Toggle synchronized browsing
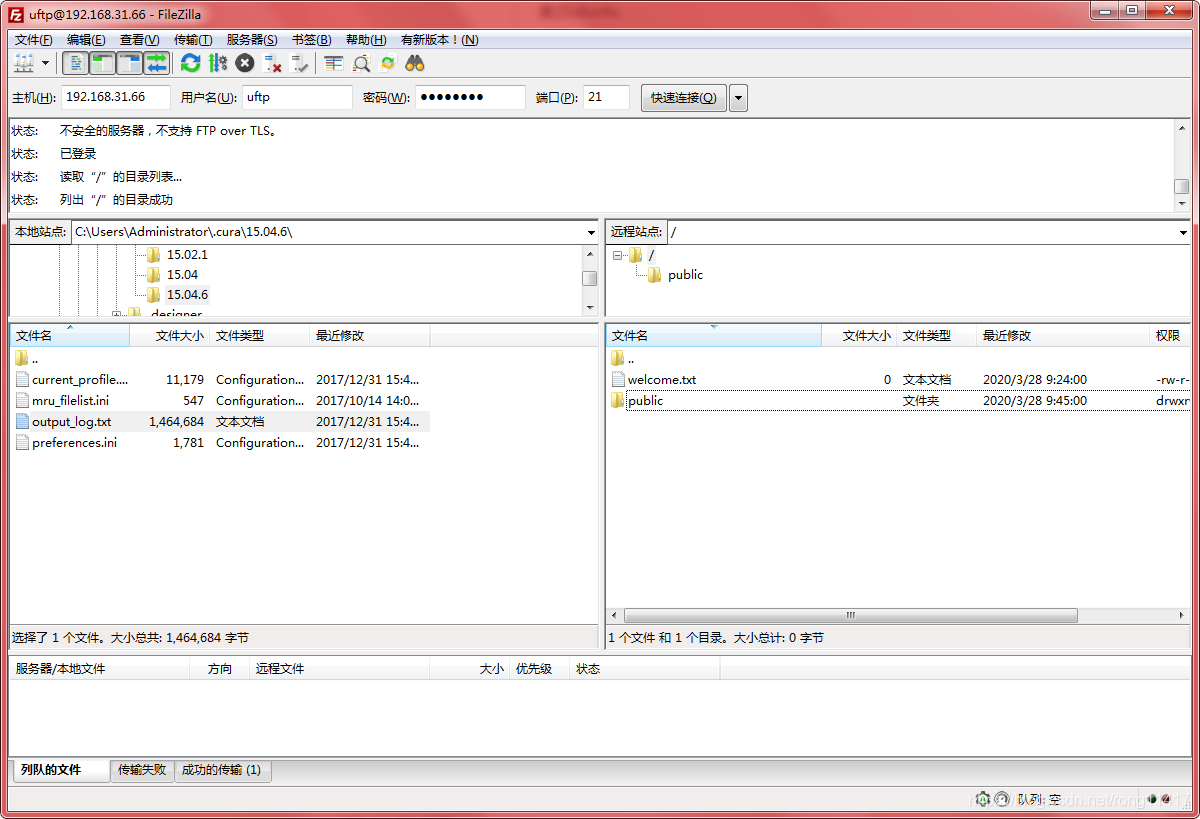Screen dimensions: 1200x819 click(x=387, y=62)
